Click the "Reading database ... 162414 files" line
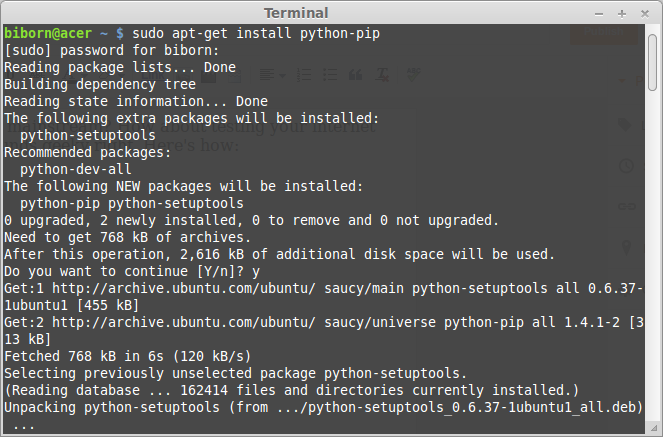The width and height of the screenshot is (663, 437). click(x=292, y=390)
